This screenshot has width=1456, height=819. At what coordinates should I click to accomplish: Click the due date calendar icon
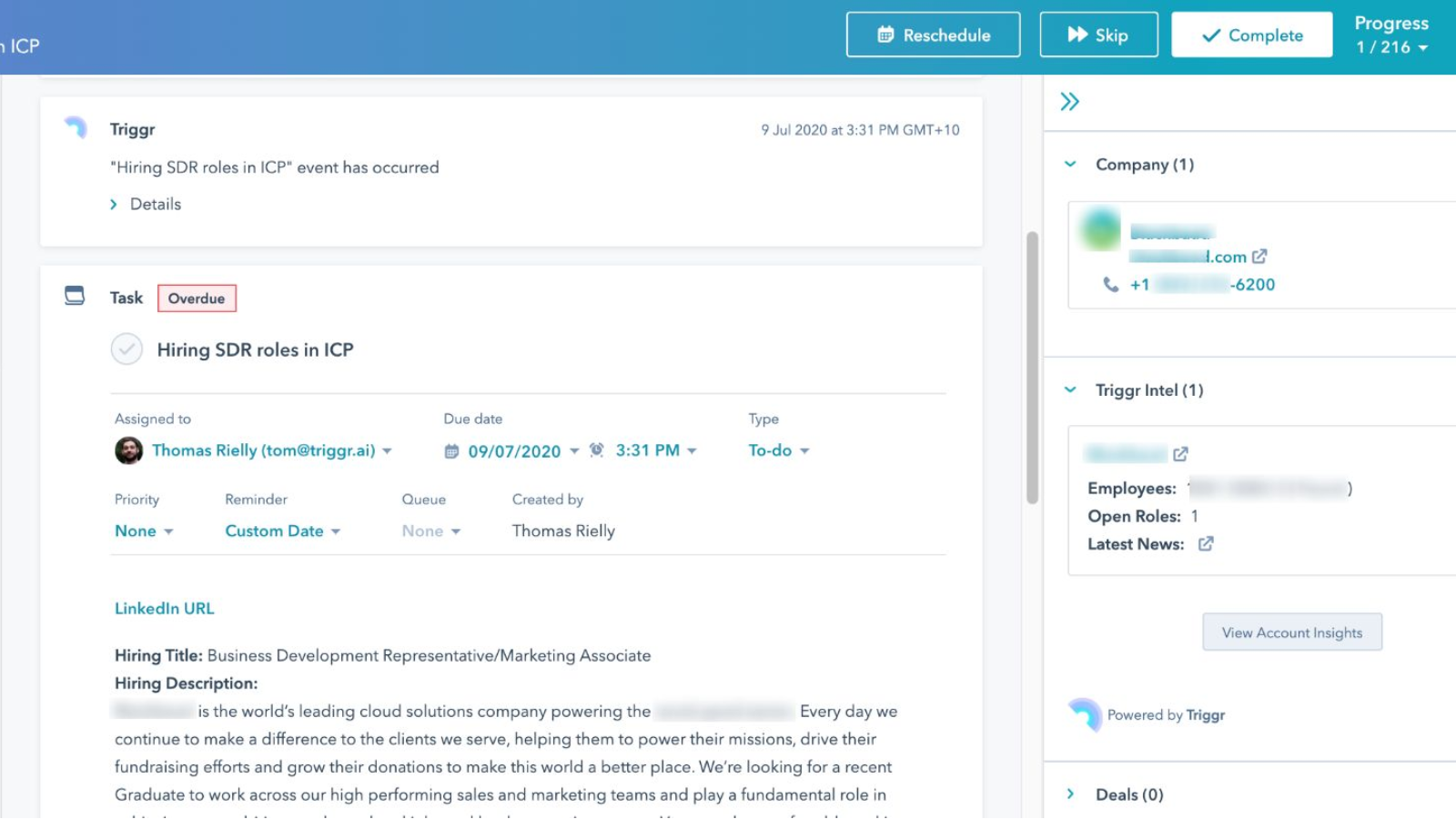[451, 451]
